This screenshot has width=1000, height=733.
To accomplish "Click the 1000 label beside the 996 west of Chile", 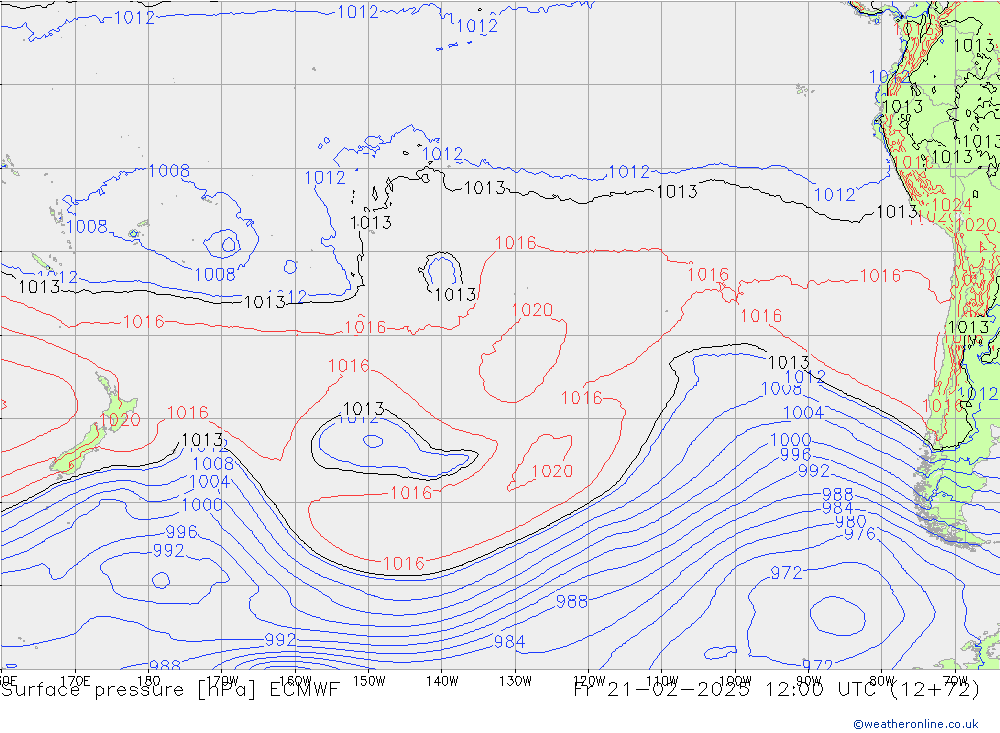I will click(x=790, y=440).
